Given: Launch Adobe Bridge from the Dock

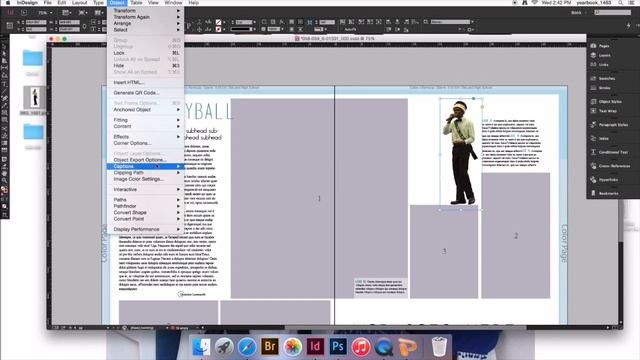Looking at the screenshot, I should click(x=270, y=347).
